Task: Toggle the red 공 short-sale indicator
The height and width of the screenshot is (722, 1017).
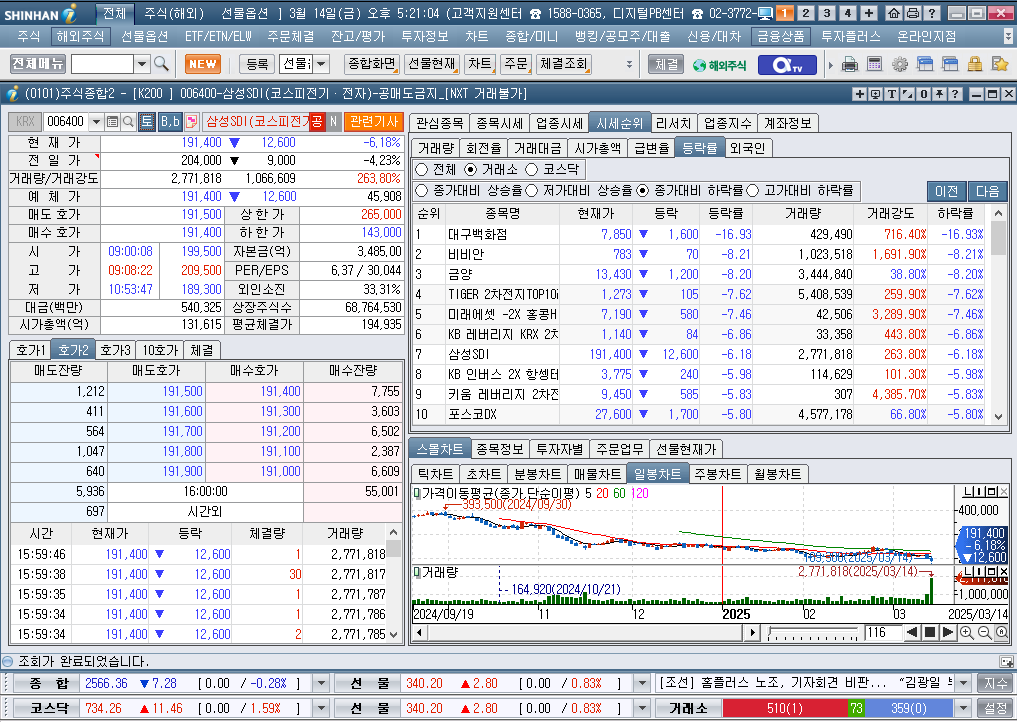Action: point(317,121)
